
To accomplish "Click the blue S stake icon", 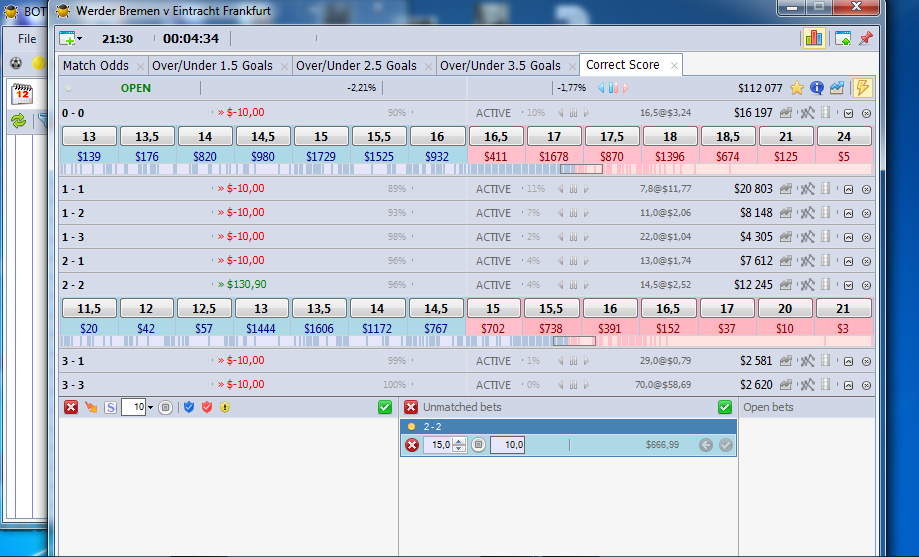I will 110,407.
